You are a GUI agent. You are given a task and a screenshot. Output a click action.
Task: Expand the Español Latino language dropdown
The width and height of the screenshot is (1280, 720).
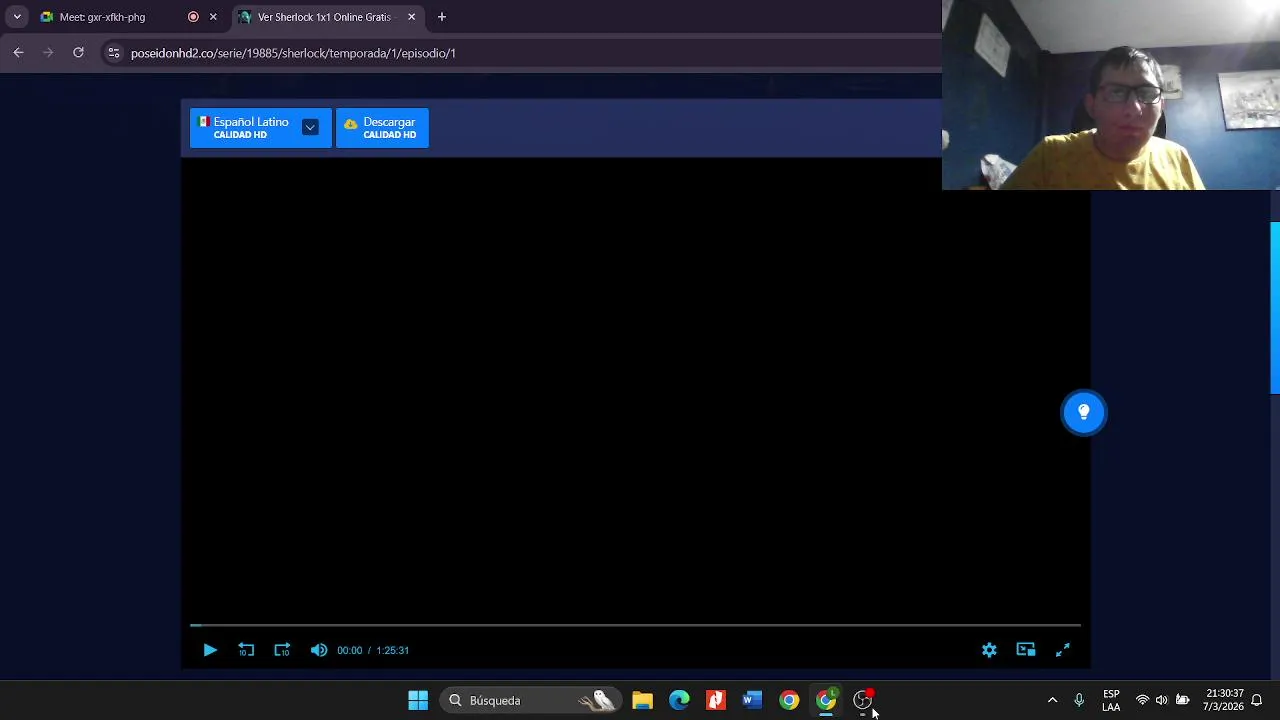pyautogui.click(x=310, y=127)
